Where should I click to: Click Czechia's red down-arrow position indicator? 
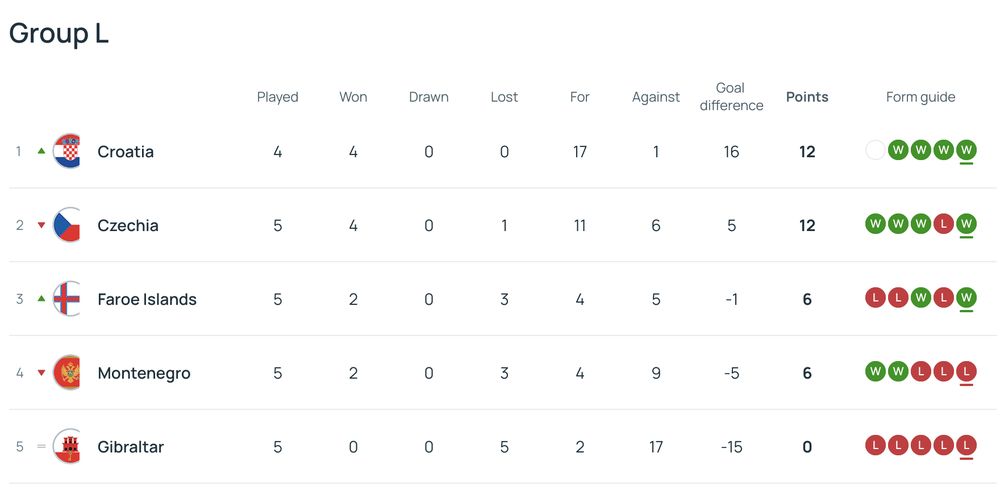point(41,225)
